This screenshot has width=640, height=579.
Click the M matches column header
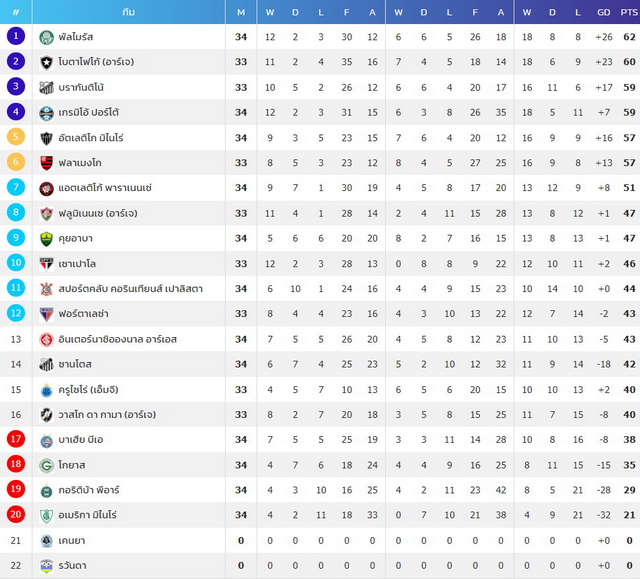point(241,12)
